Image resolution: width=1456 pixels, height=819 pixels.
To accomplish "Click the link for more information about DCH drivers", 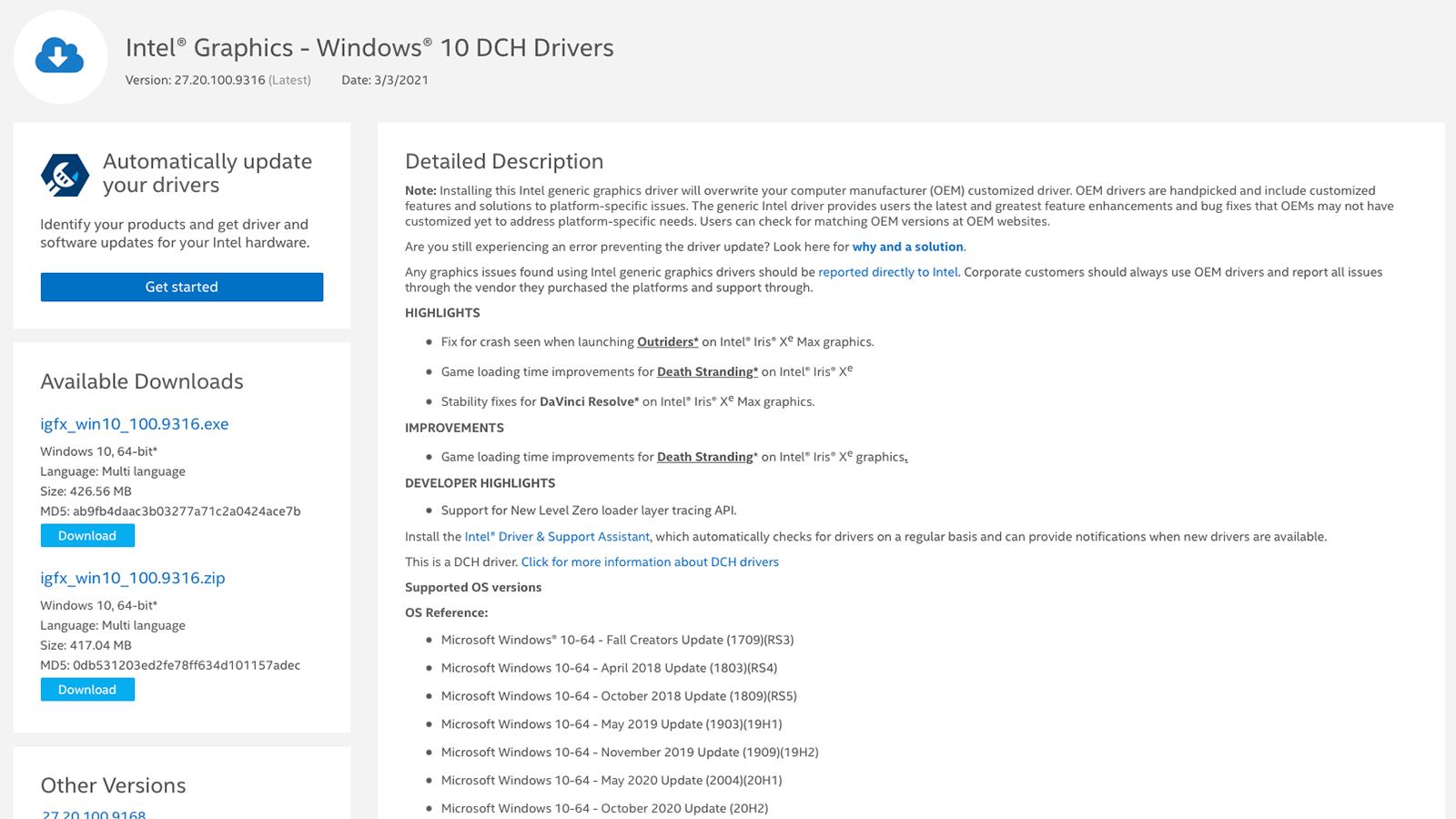I will point(650,562).
